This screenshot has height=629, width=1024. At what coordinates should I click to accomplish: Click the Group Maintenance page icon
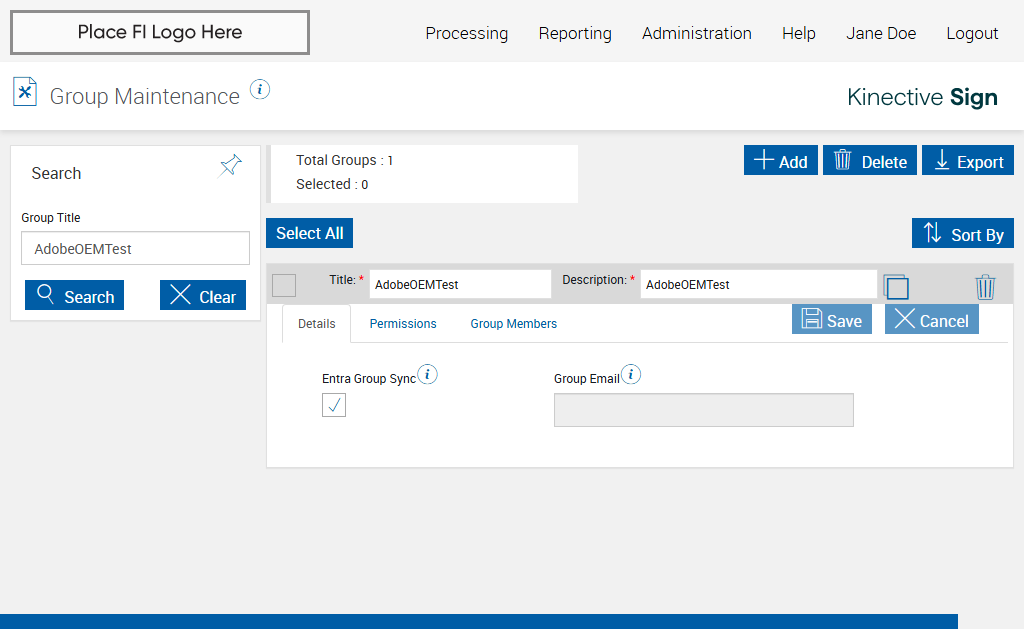(x=25, y=92)
